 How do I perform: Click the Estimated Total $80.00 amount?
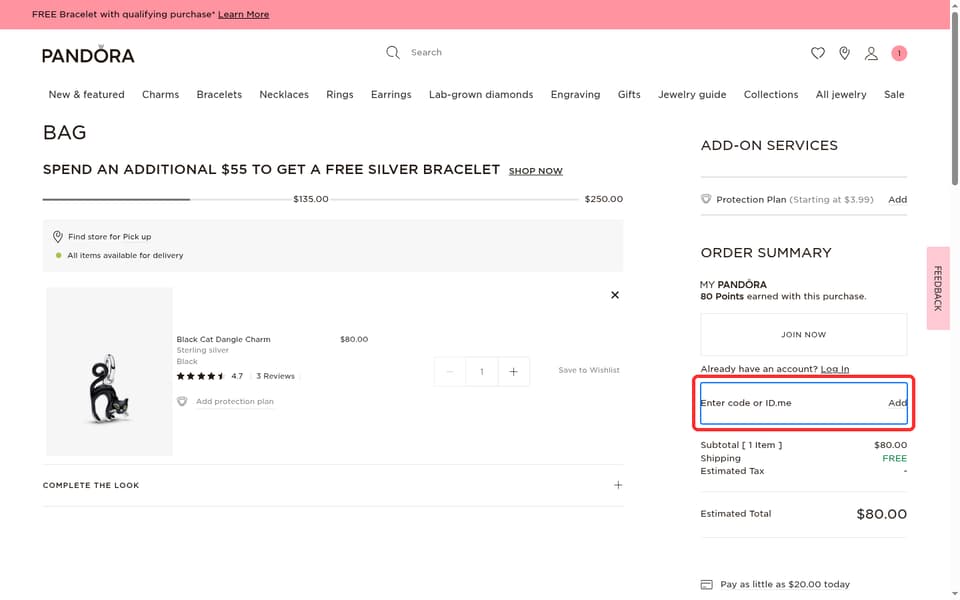click(882, 514)
